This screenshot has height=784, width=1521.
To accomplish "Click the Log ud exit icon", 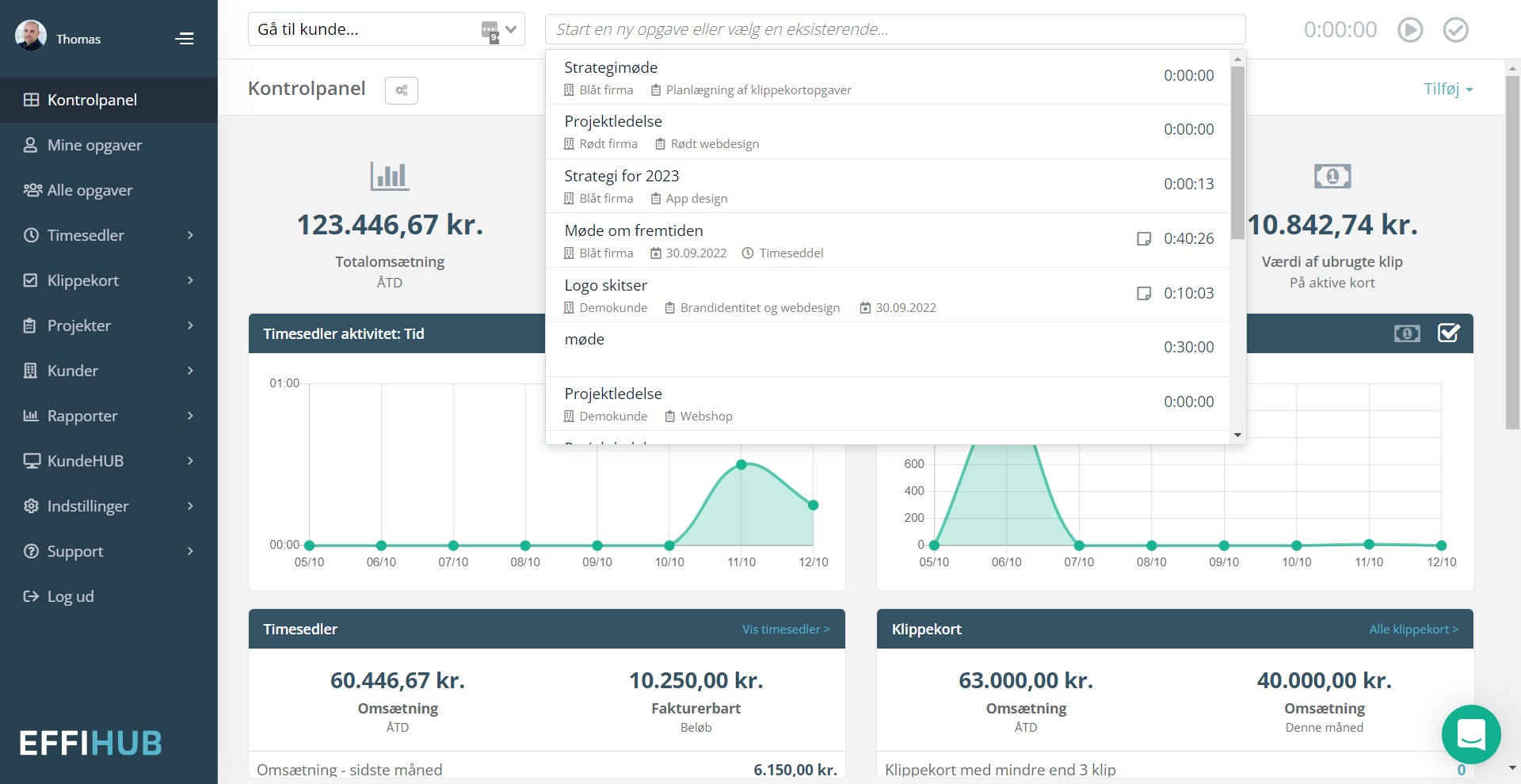I will click(31, 596).
